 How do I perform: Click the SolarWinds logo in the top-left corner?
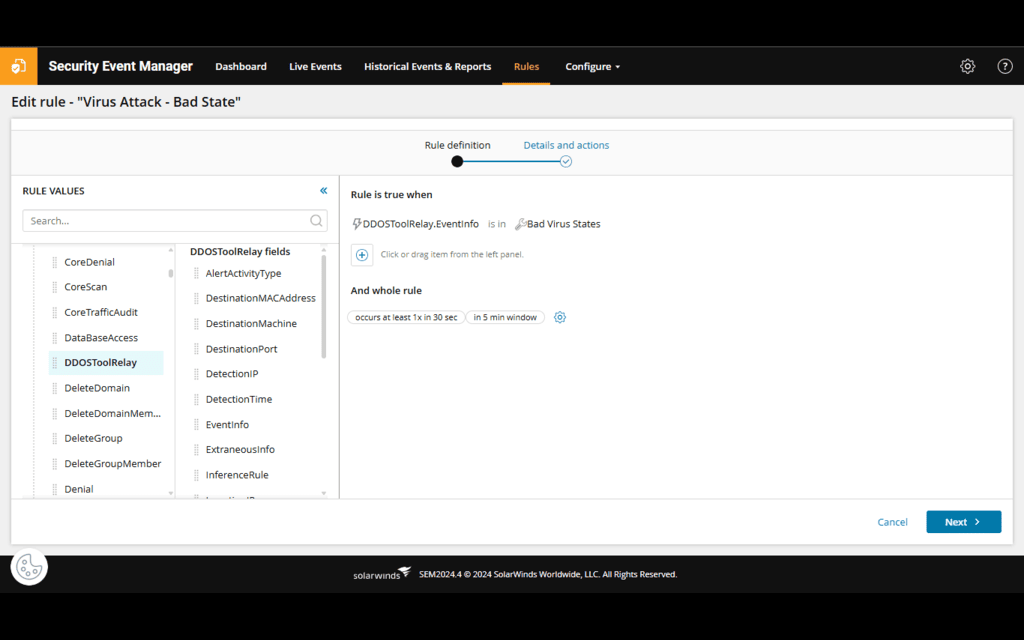click(x=19, y=66)
